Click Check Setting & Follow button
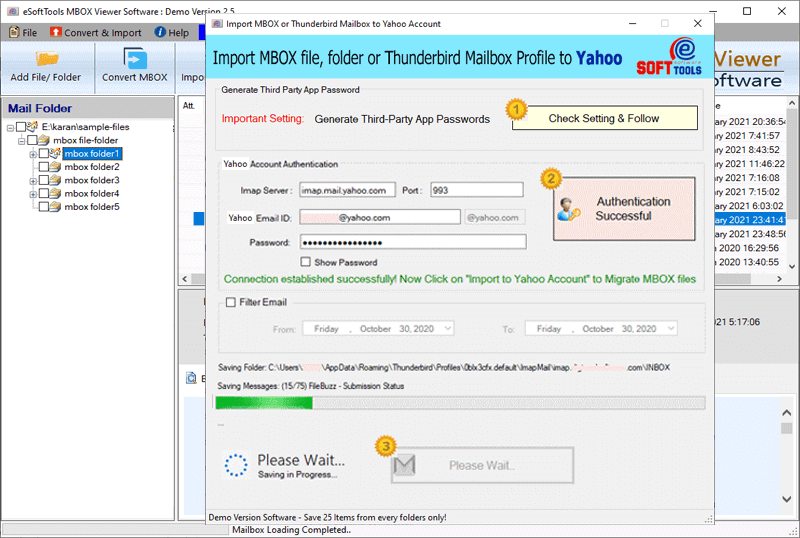The height and width of the screenshot is (538, 800). click(x=605, y=118)
